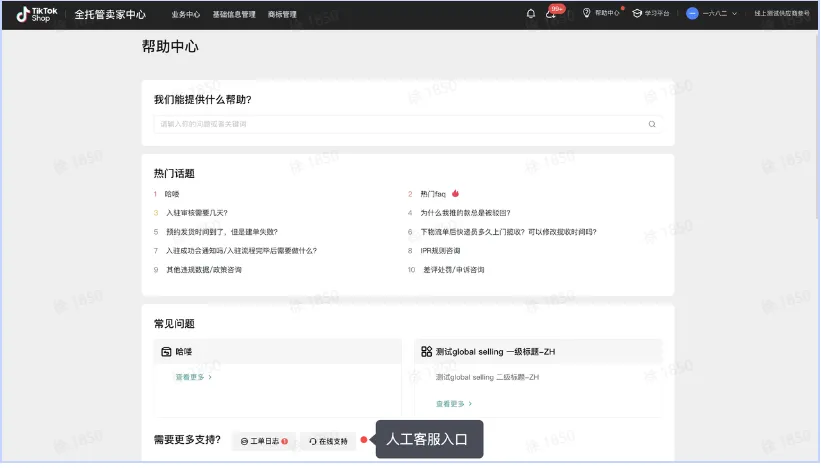Open 基础信息管理 menu
This screenshot has height=468, width=821.
point(234,15)
